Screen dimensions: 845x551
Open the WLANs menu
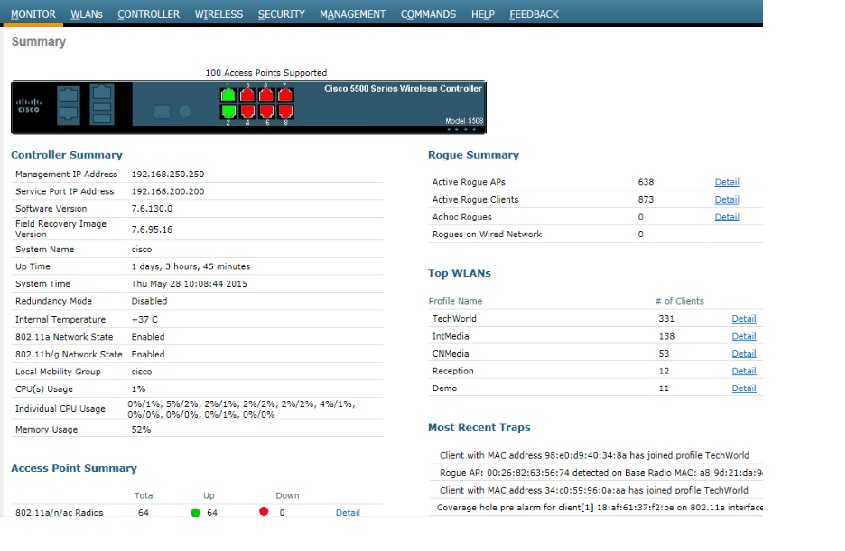pyautogui.click(x=86, y=14)
